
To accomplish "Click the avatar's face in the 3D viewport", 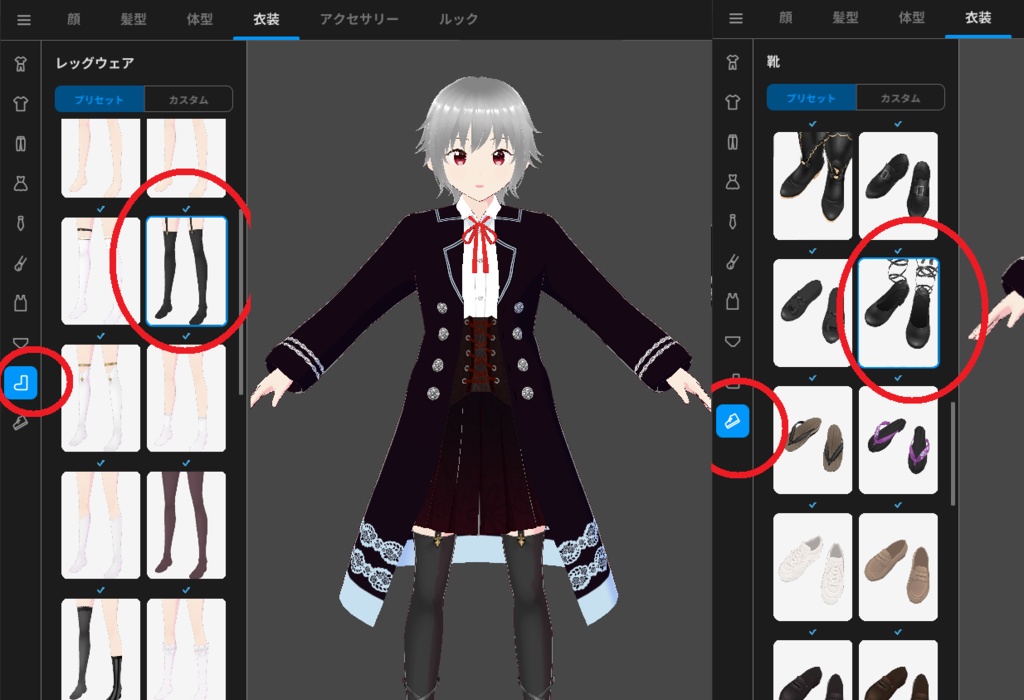I will [479, 162].
